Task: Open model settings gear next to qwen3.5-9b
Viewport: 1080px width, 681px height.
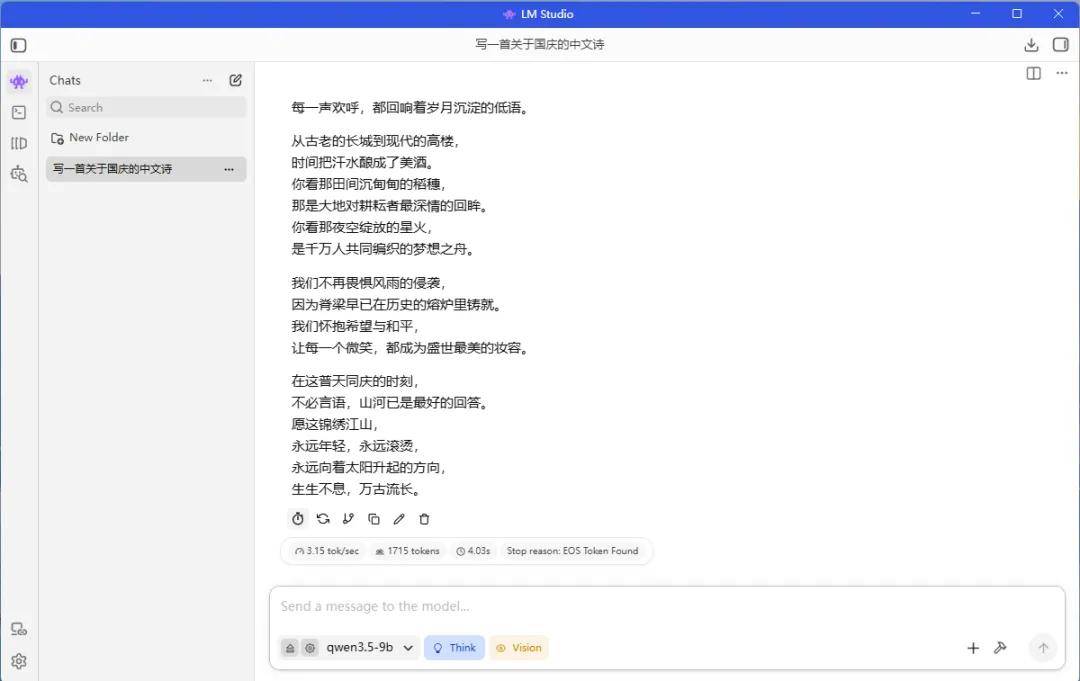Action: (x=310, y=648)
